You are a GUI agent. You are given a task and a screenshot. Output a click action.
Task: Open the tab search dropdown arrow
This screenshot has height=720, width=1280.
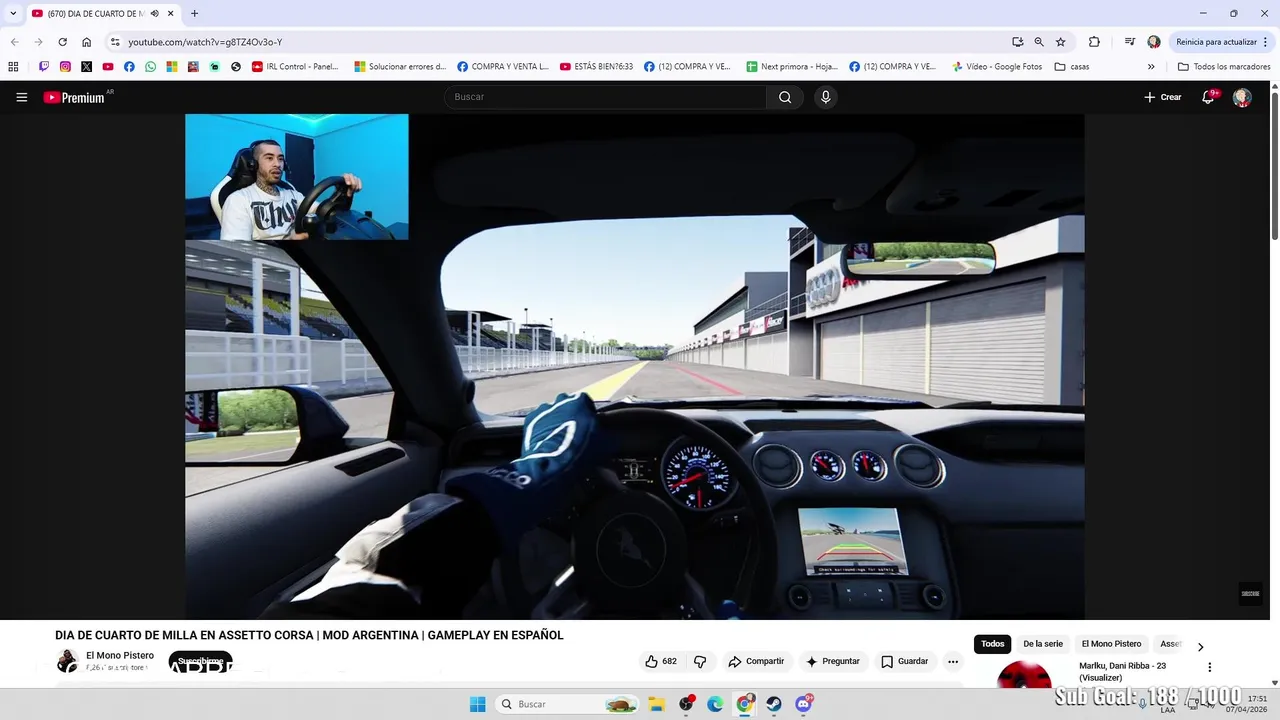click(x=13, y=14)
